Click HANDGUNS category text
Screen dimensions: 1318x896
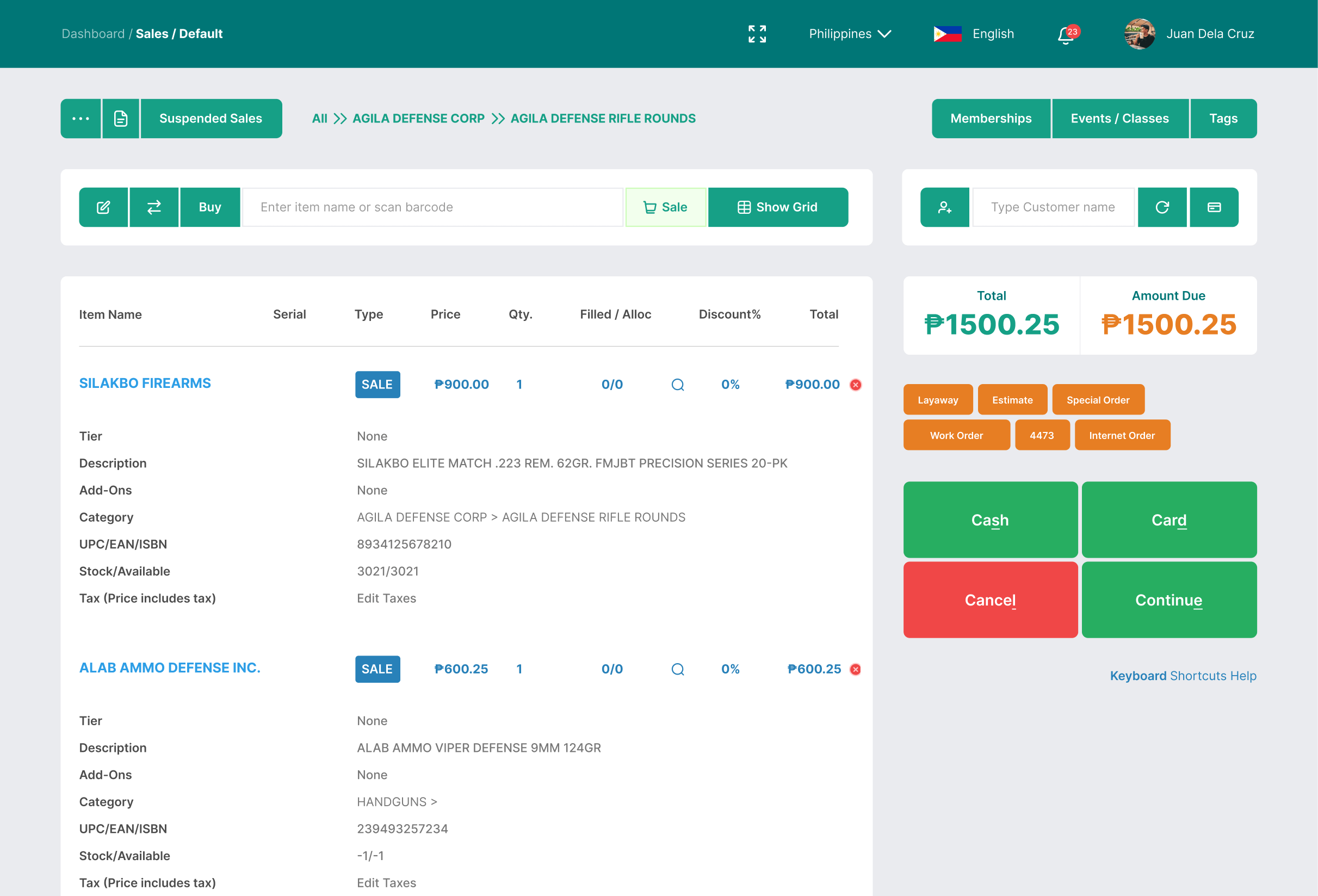(x=397, y=802)
